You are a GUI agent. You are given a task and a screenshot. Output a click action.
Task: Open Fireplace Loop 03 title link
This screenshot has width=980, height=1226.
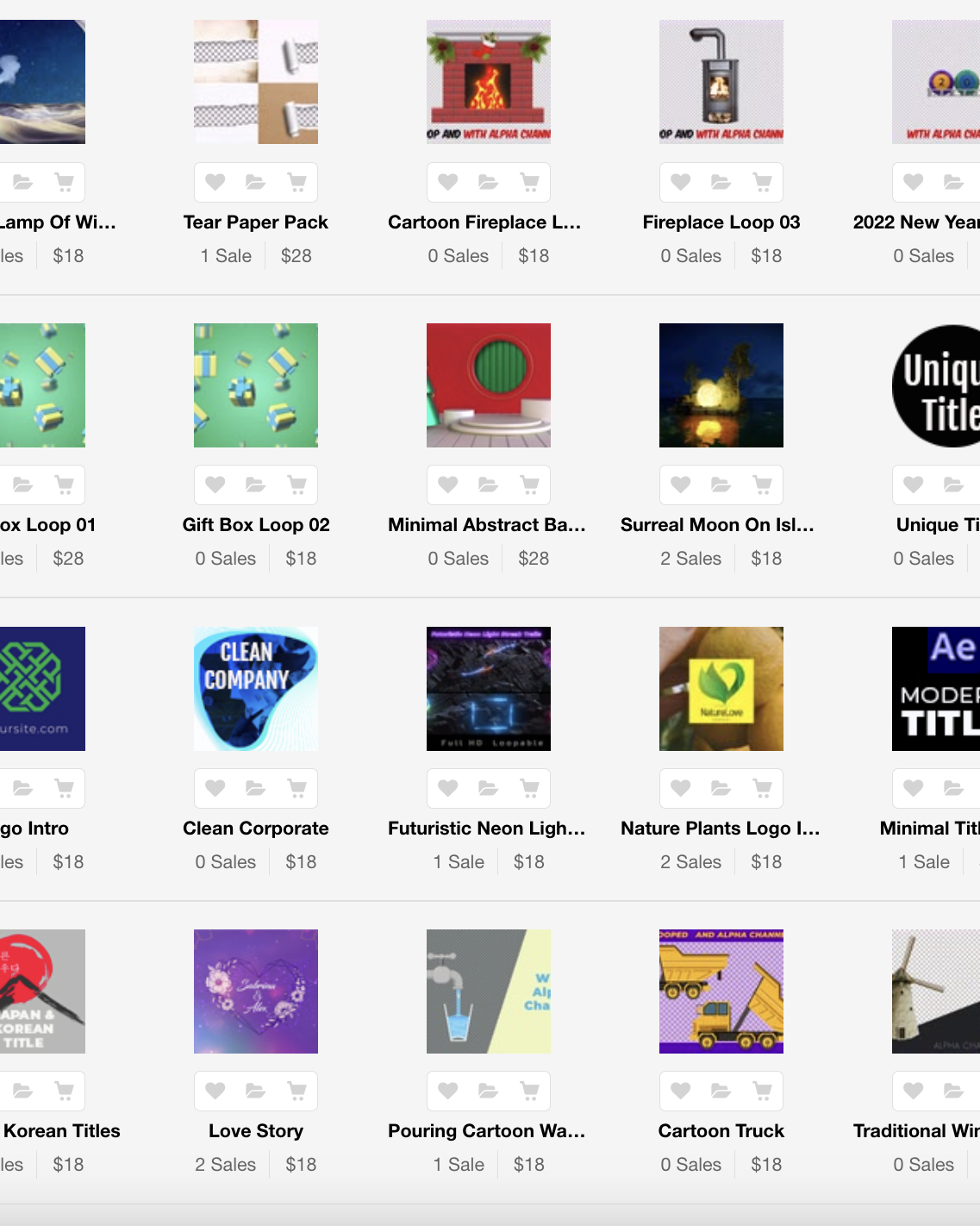click(x=721, y=222)
